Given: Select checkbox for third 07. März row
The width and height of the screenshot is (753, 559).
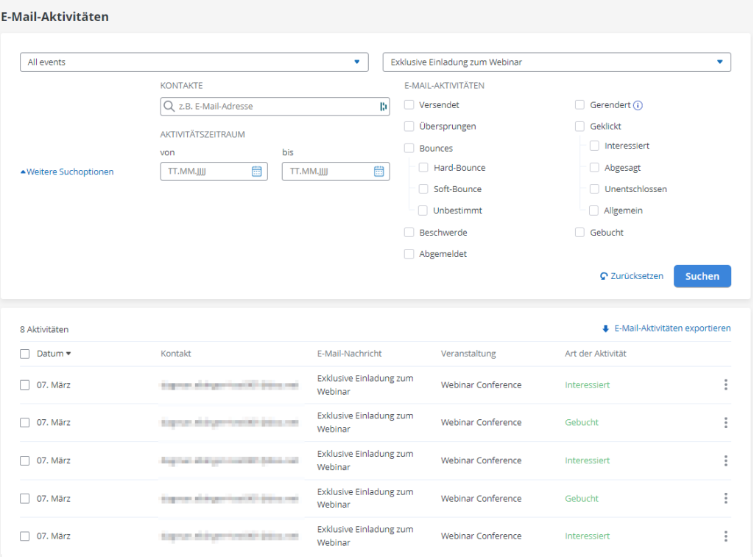Looking at the screenshot, I should point(25,461).
